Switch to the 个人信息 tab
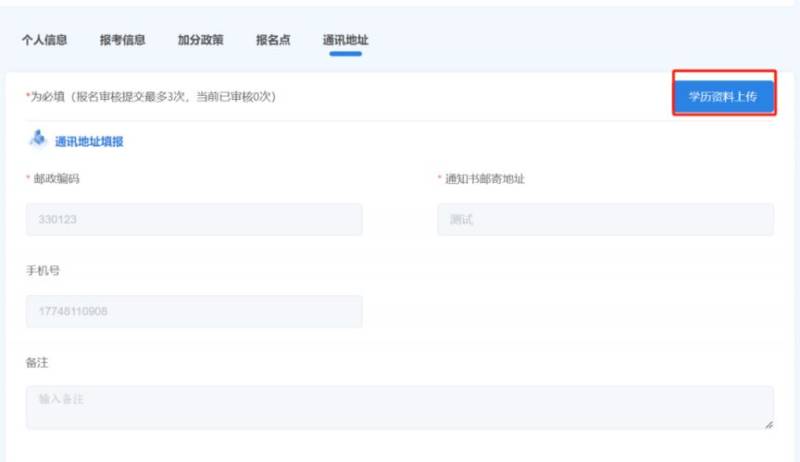Image resolution: width=800 pixels, height=462 pixels. [45, 40]
